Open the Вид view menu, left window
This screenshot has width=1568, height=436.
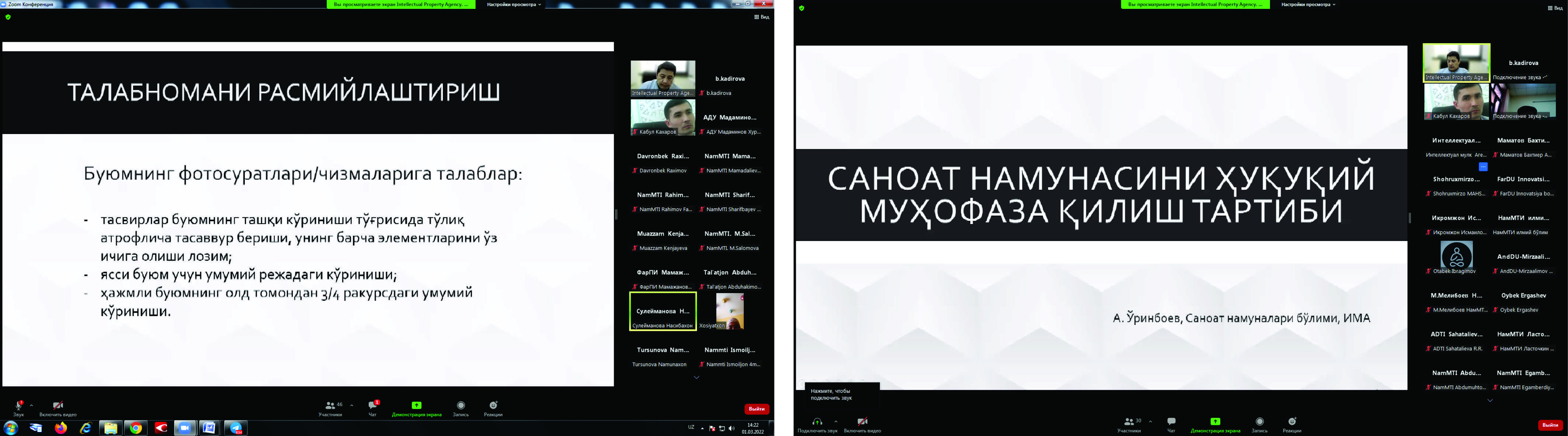[x=762, y=17]
